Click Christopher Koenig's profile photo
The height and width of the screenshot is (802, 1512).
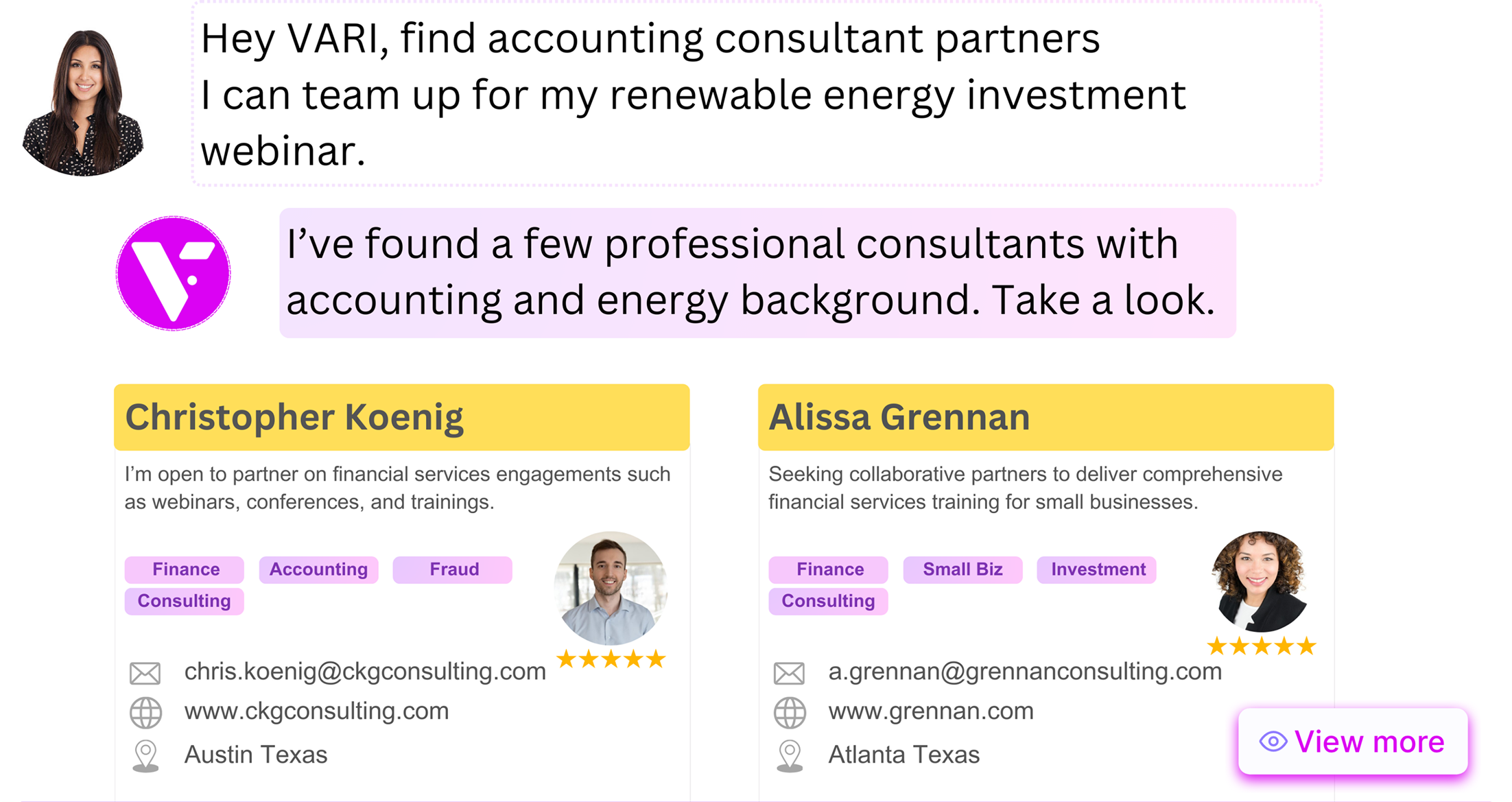611,588
